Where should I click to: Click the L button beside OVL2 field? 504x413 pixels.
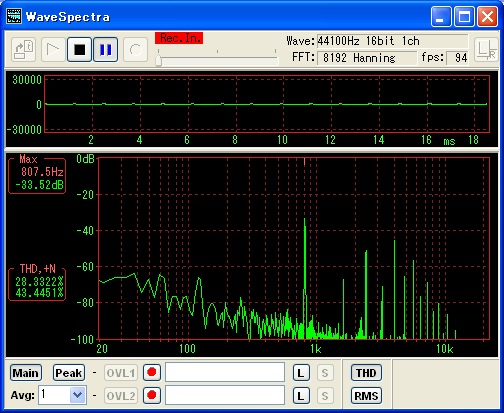click(301, 396)
